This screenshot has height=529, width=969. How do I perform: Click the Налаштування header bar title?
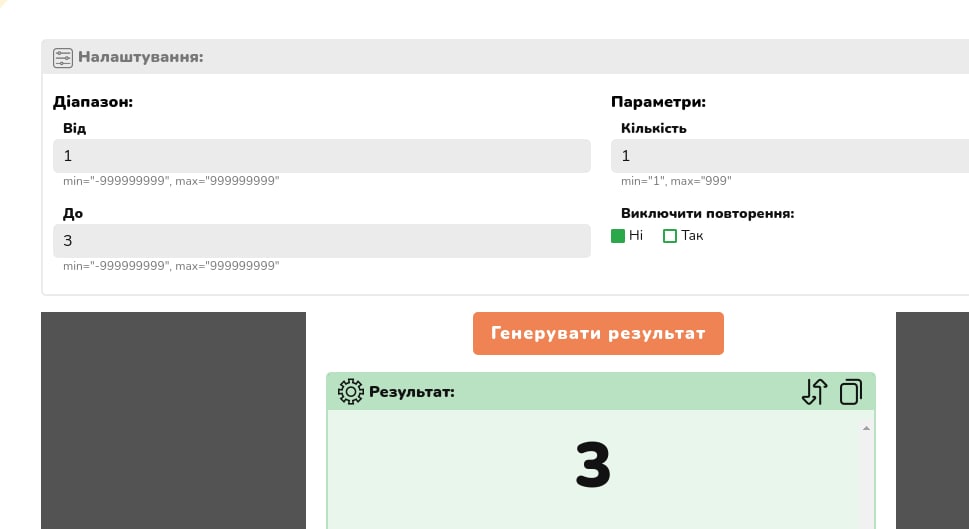pos(141,57)
